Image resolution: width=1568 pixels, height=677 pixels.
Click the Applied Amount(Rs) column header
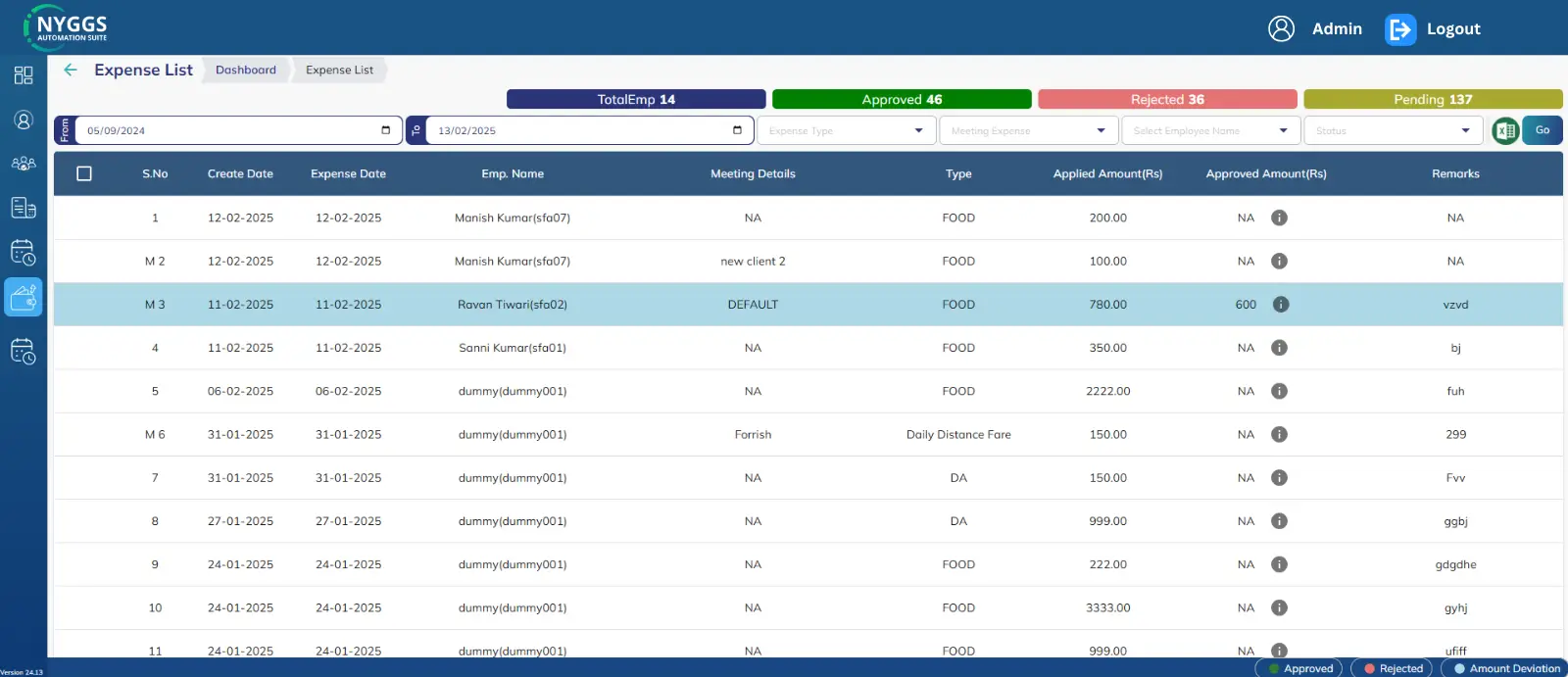pos(1107,173)
